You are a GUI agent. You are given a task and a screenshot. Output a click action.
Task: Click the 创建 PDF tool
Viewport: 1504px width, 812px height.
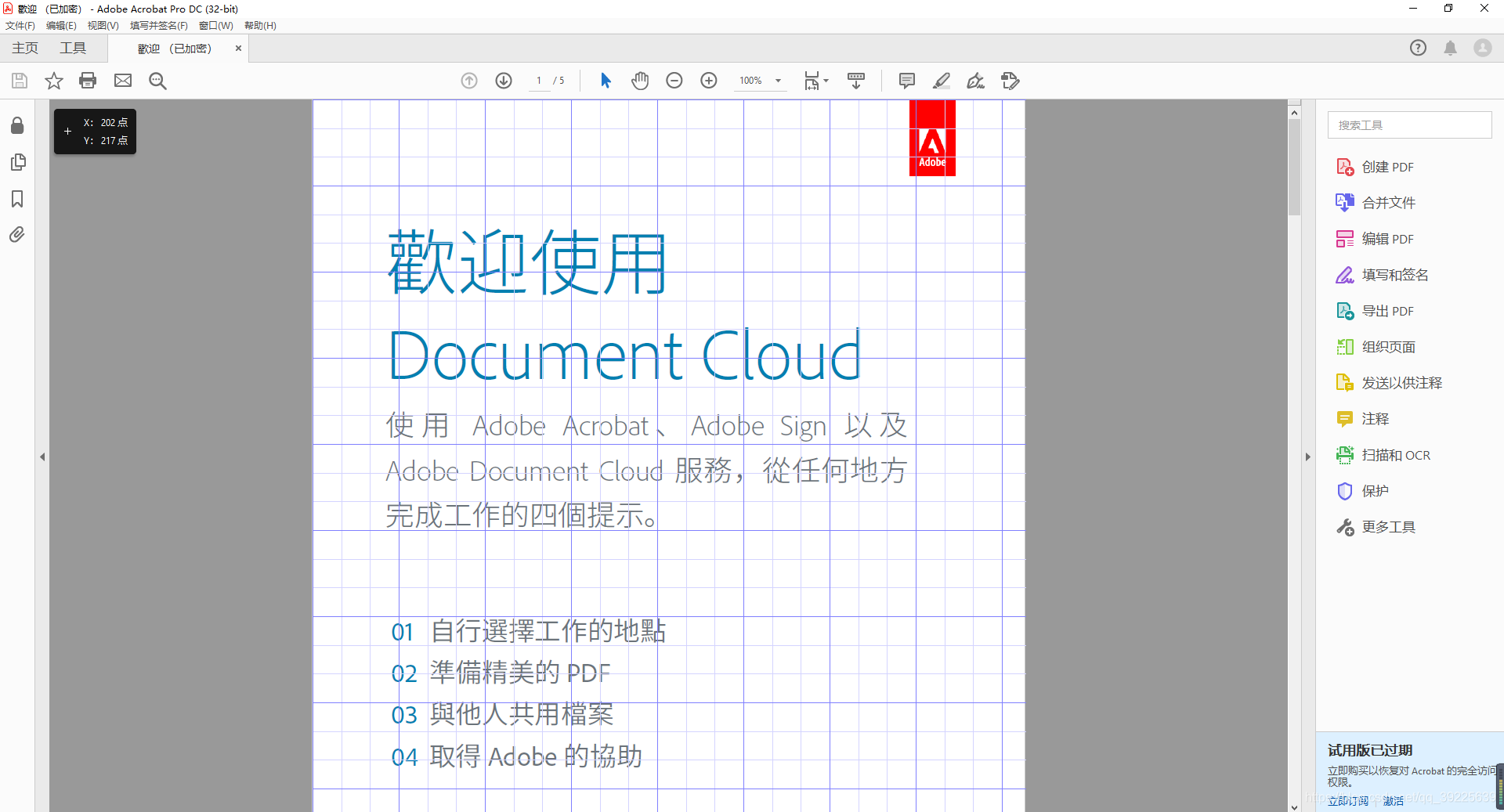[x=1375, y=167]
